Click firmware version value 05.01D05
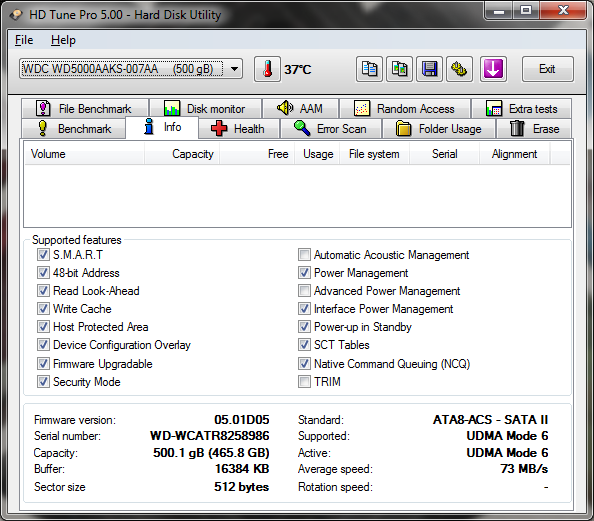The height and width of the screenshot is (521, 594). (x=242, y=419)
